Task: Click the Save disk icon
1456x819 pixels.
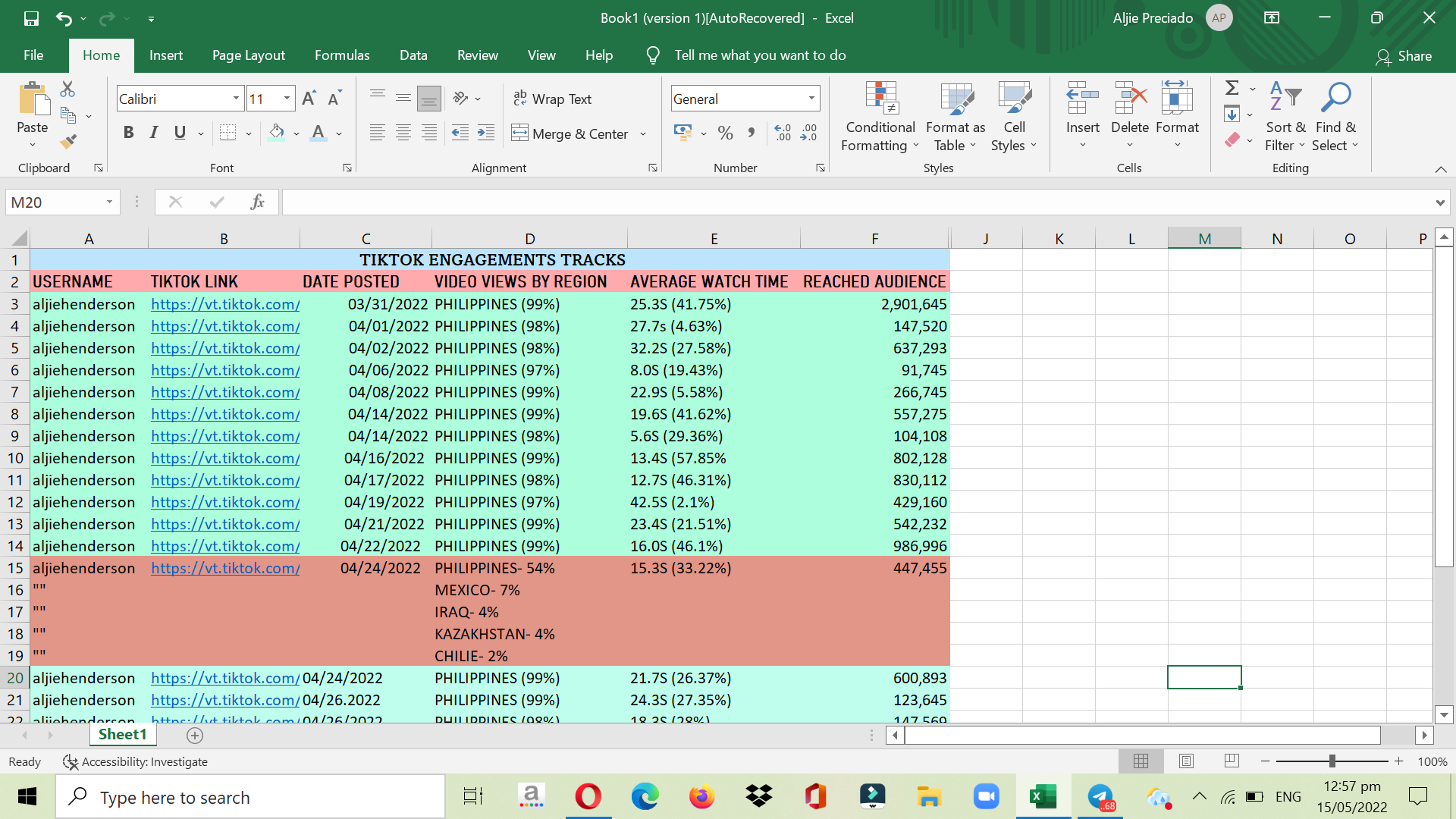Action: pyautogui.click(x=31, y=18)
